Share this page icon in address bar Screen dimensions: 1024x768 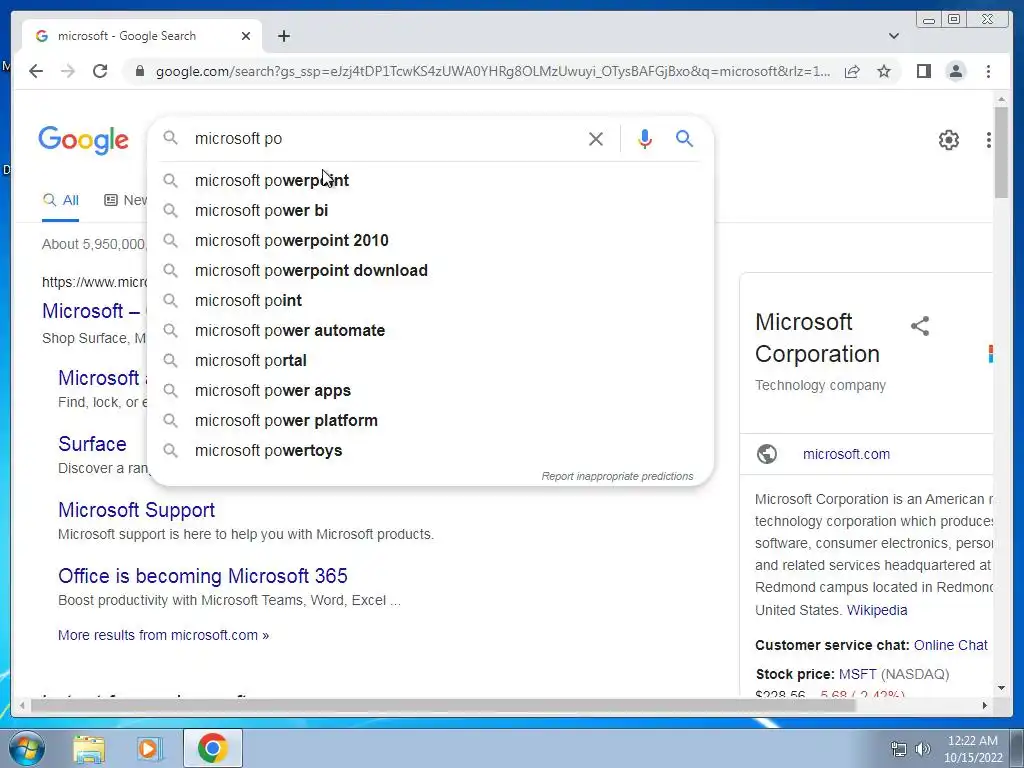point(852,71)
